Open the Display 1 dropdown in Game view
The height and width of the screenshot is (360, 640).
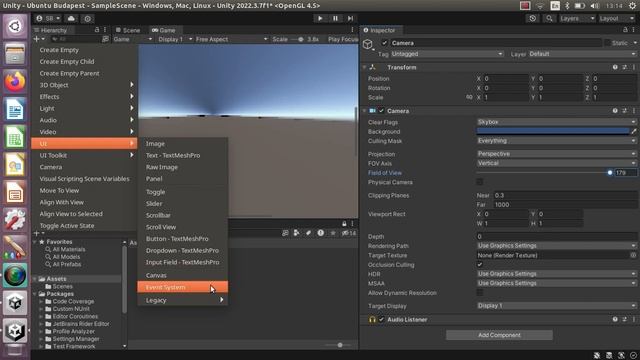coord(175,39)
